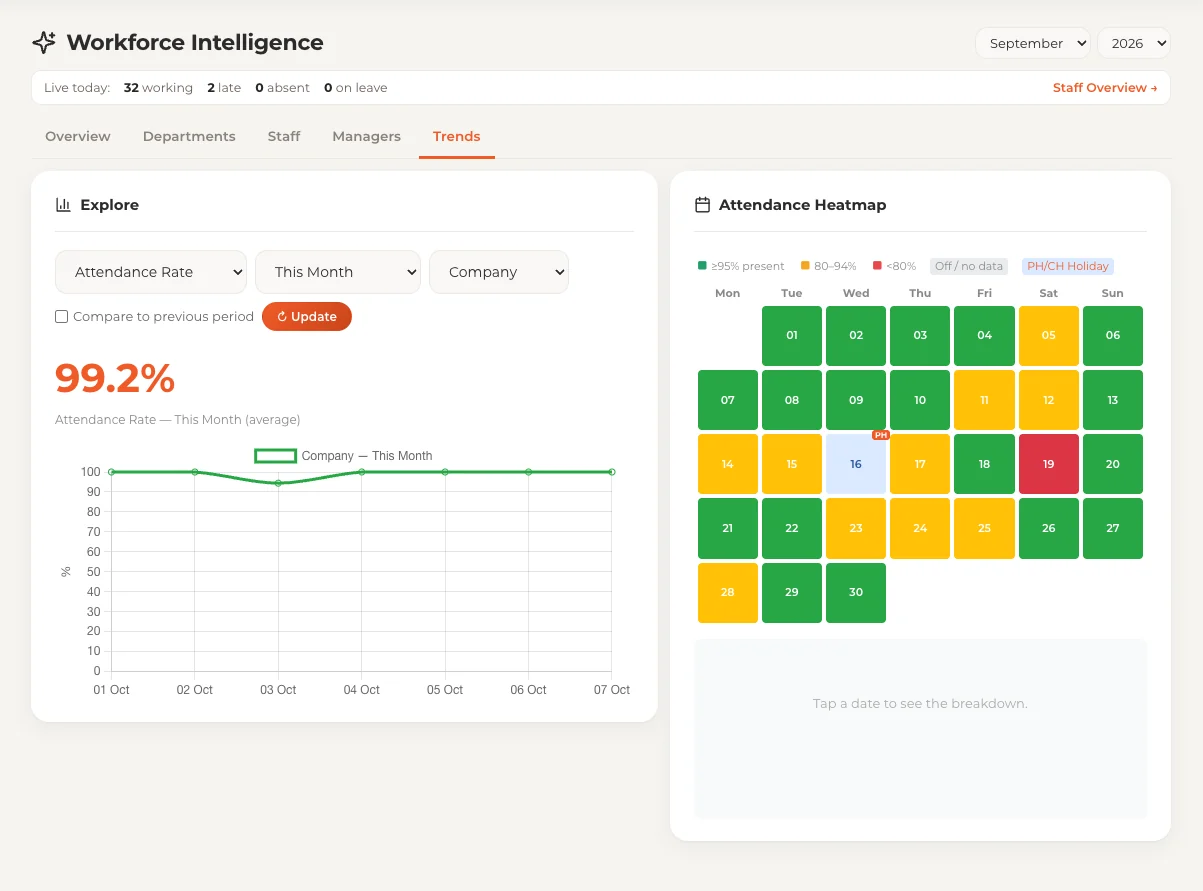Select yellow day 17 in the heatmap
The width and height of the screenshot is (1203, 891).
[x=920, y=464]
